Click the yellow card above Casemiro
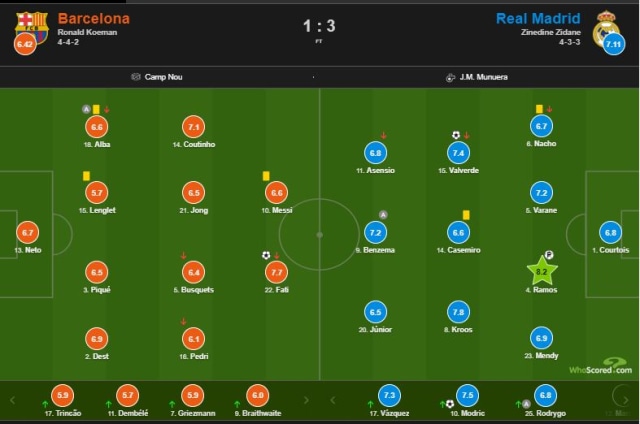 point(466,215)
